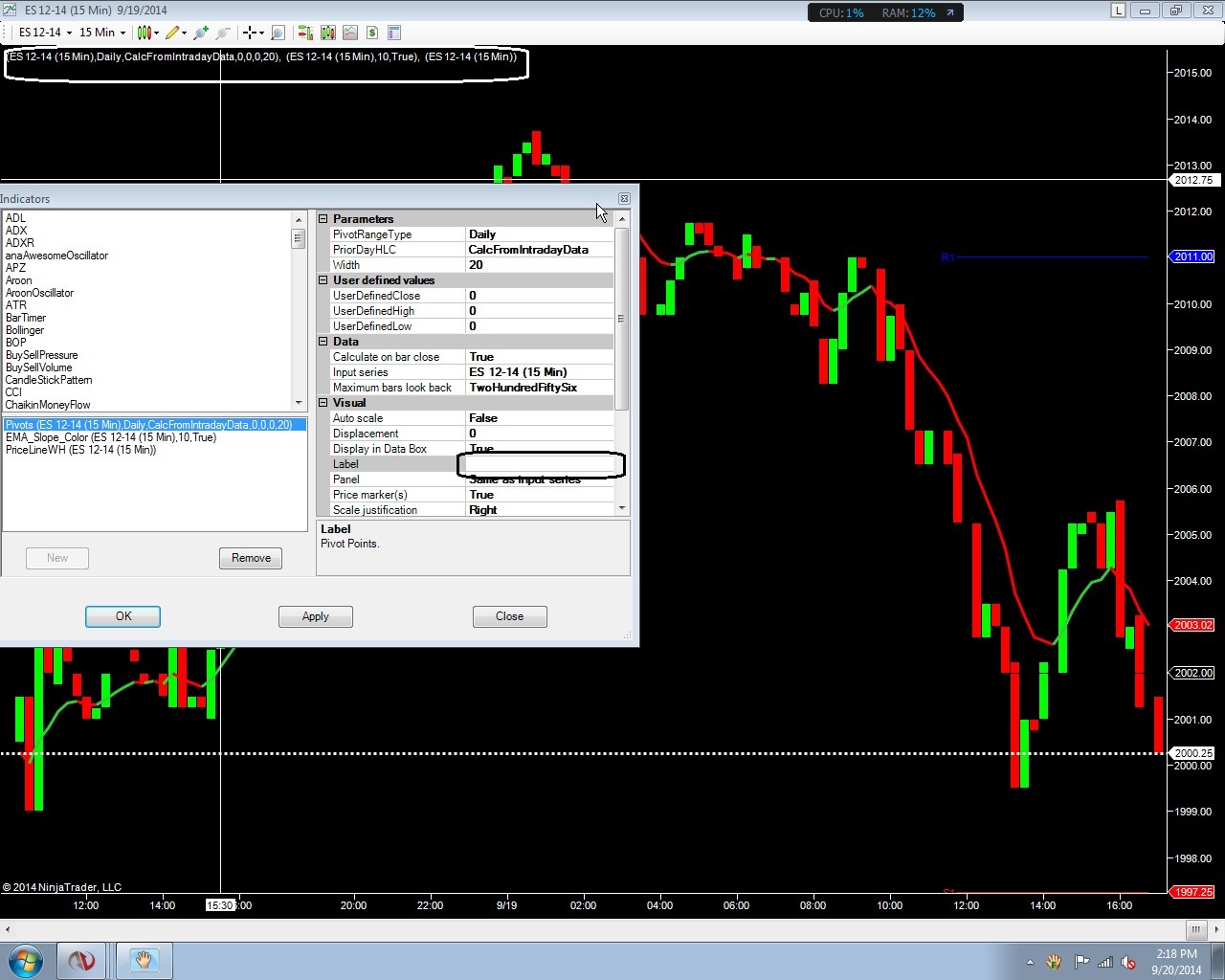Click the zoom frame magnifier icon

(278, 33)
